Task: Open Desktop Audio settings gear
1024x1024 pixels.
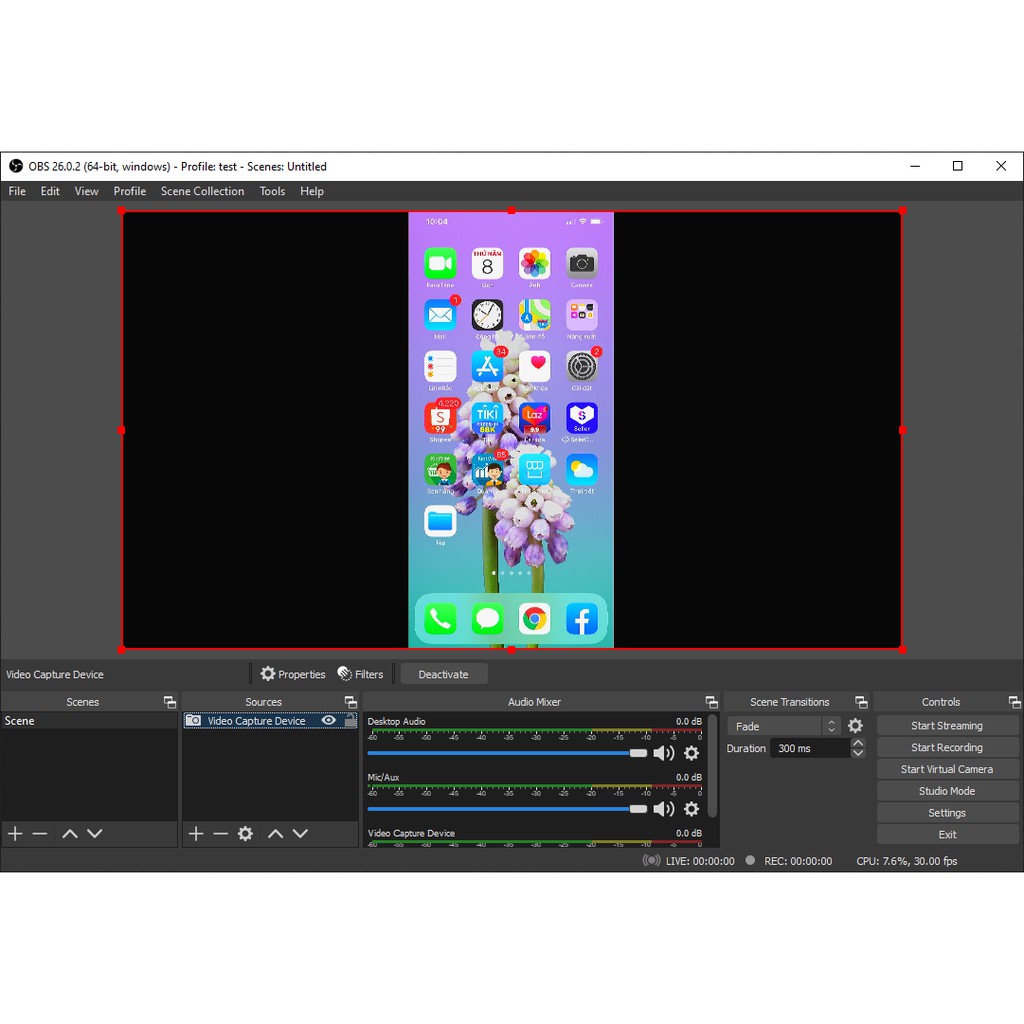Action: [x=691, y=753]
